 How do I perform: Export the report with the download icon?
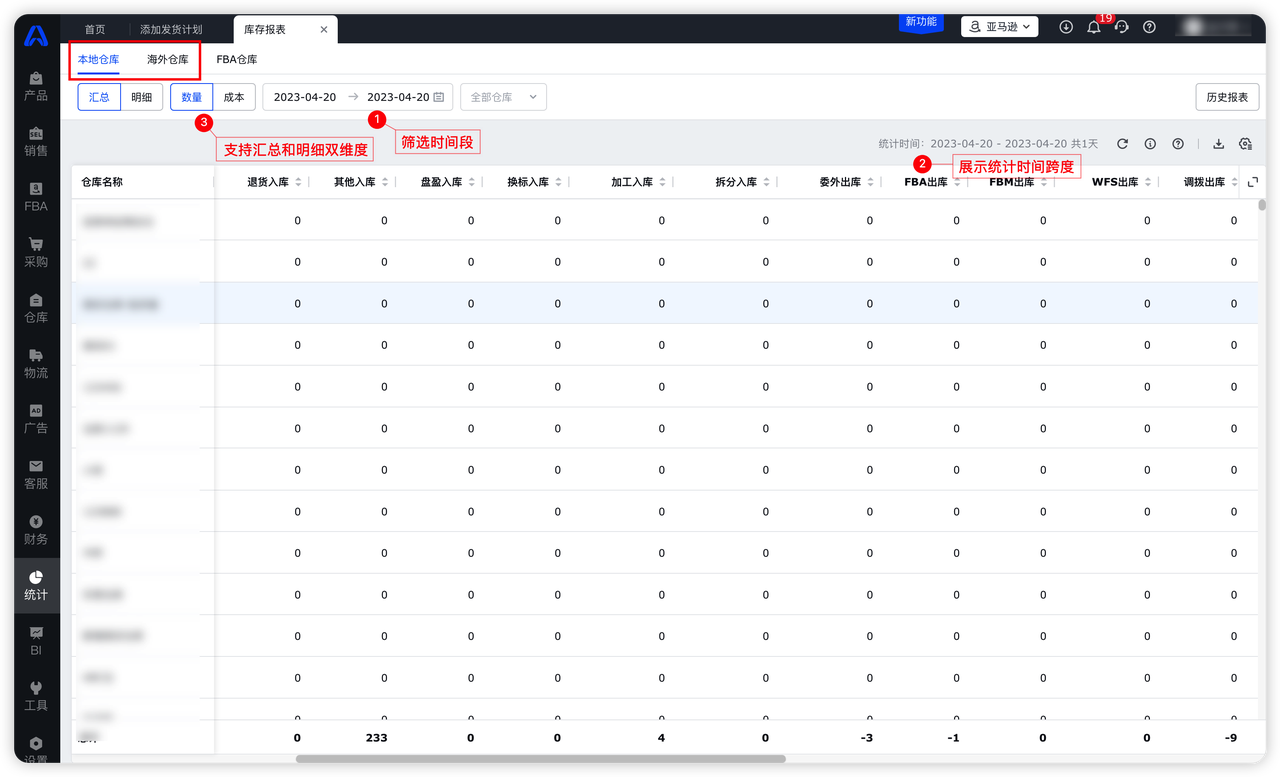[x=1219, y=144]
